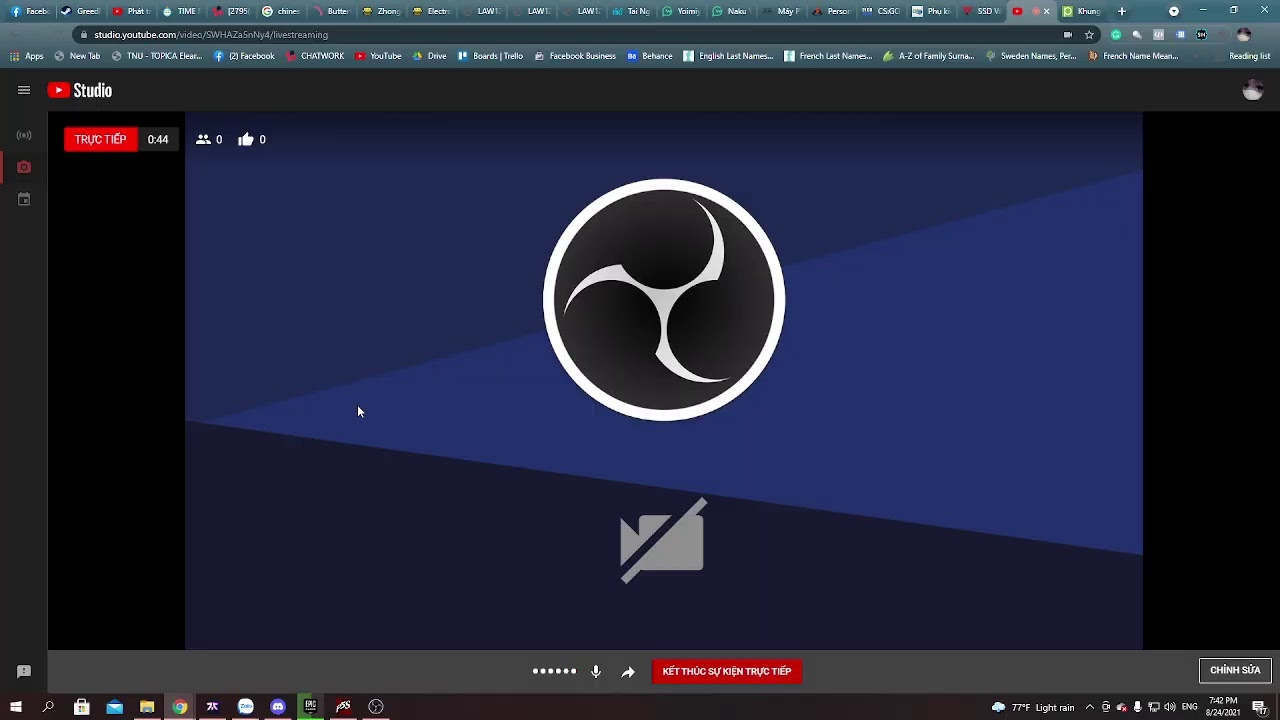This screenshot has width=1280, height=720.
Task: Switch to the Khung tab
Action: point(1083,11)
